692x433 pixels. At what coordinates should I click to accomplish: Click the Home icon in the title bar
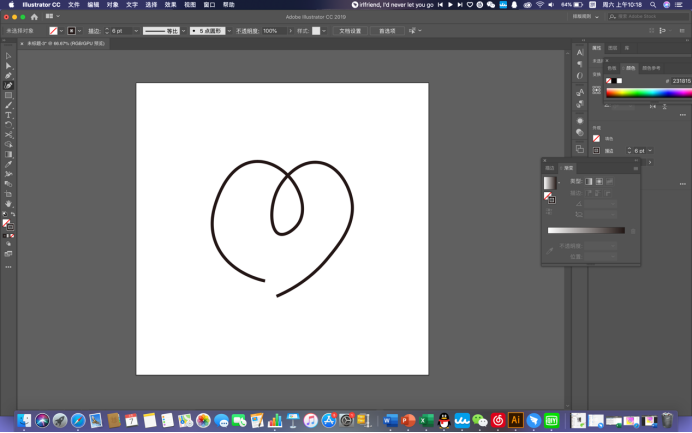[x=34, y=17]
